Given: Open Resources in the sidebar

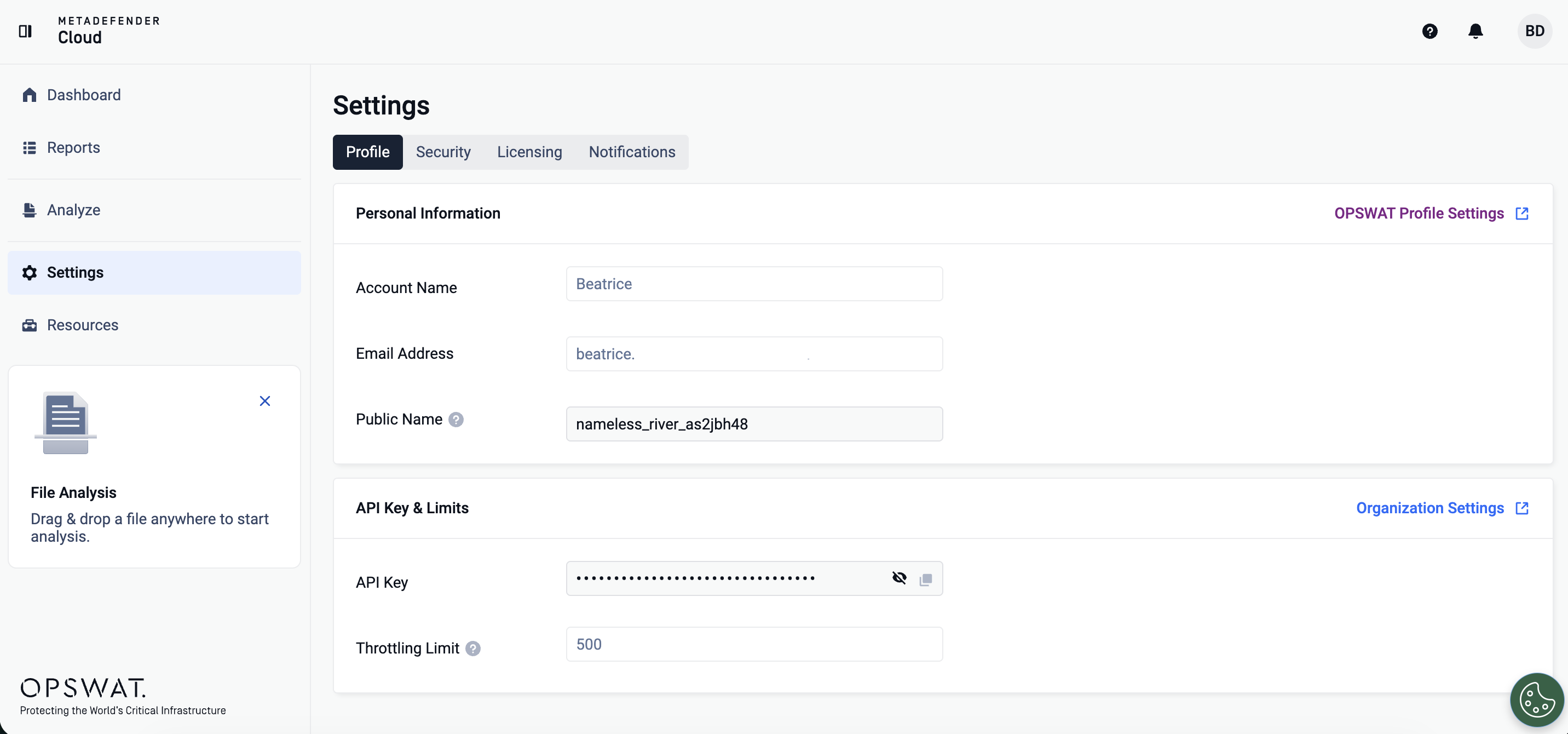Looking at the screenshot, I should 82,325.
